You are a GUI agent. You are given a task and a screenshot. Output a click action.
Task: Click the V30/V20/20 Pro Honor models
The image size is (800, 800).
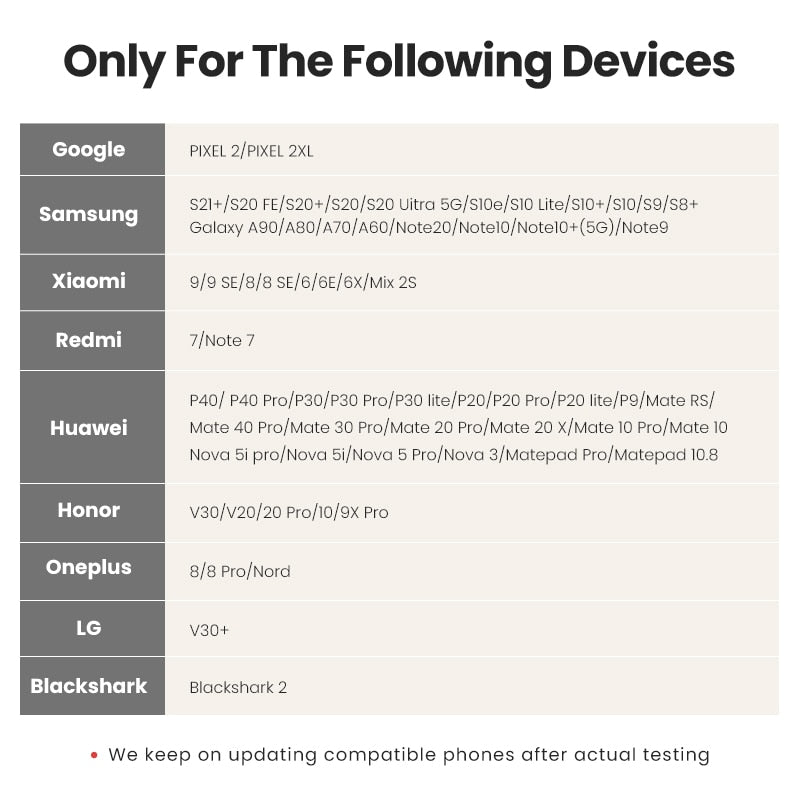click(x=289, y=512)
